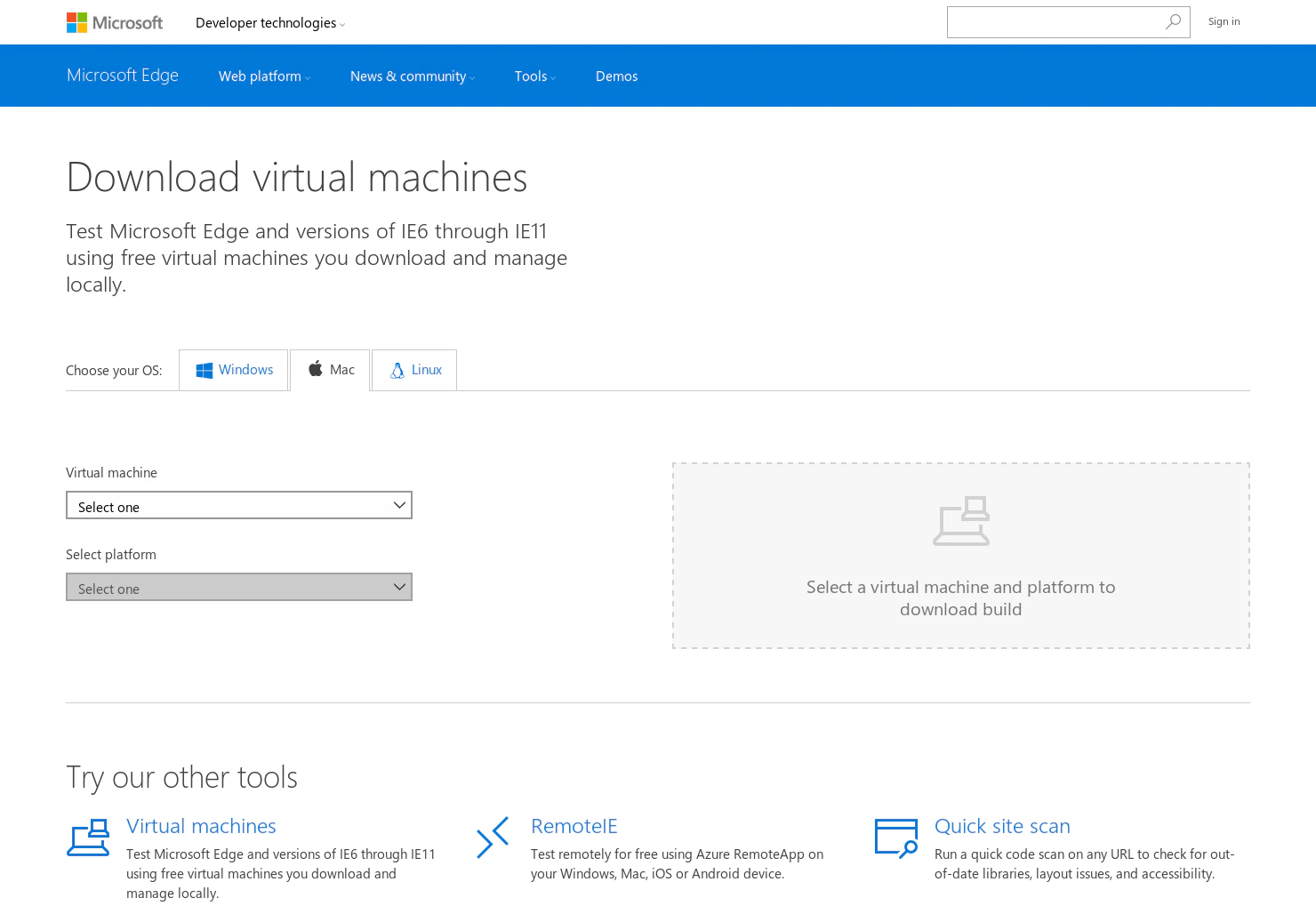This screenshot has width=1316, height=922.
Task: Click the Virtual machines computer icon
Action: tap(88, 838)
